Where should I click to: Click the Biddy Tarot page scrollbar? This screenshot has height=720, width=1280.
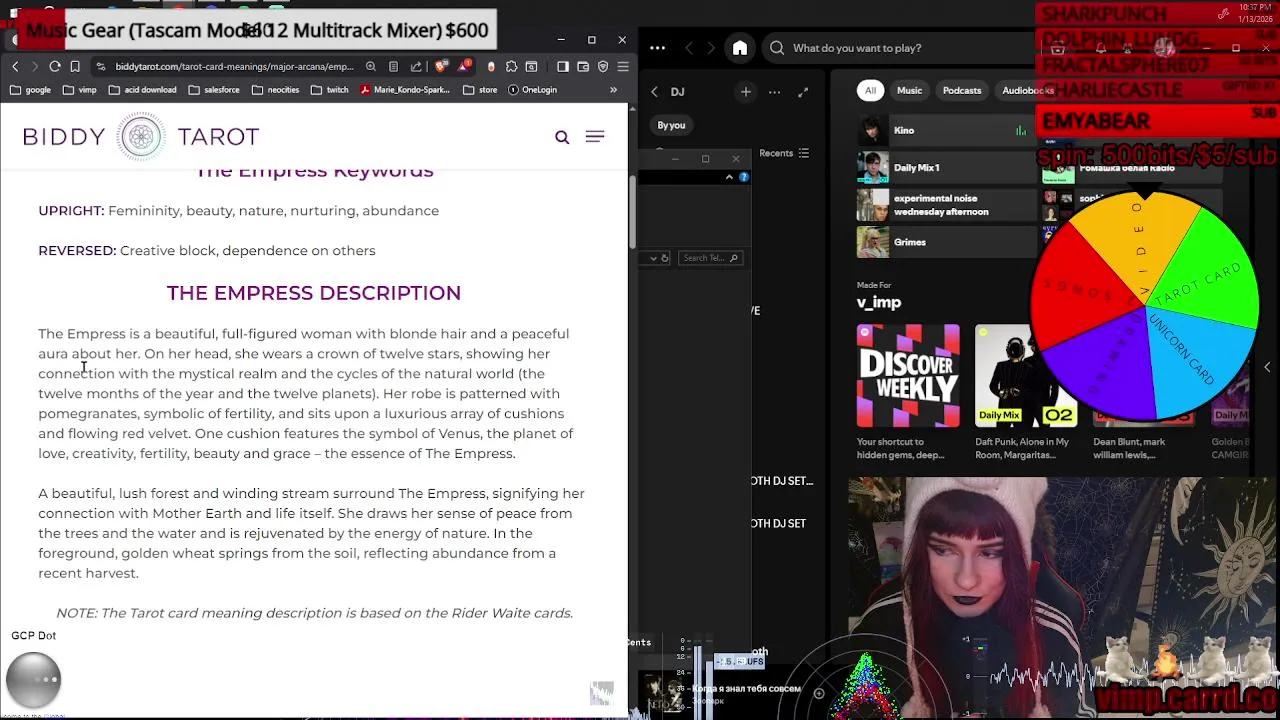pos(632,212)
